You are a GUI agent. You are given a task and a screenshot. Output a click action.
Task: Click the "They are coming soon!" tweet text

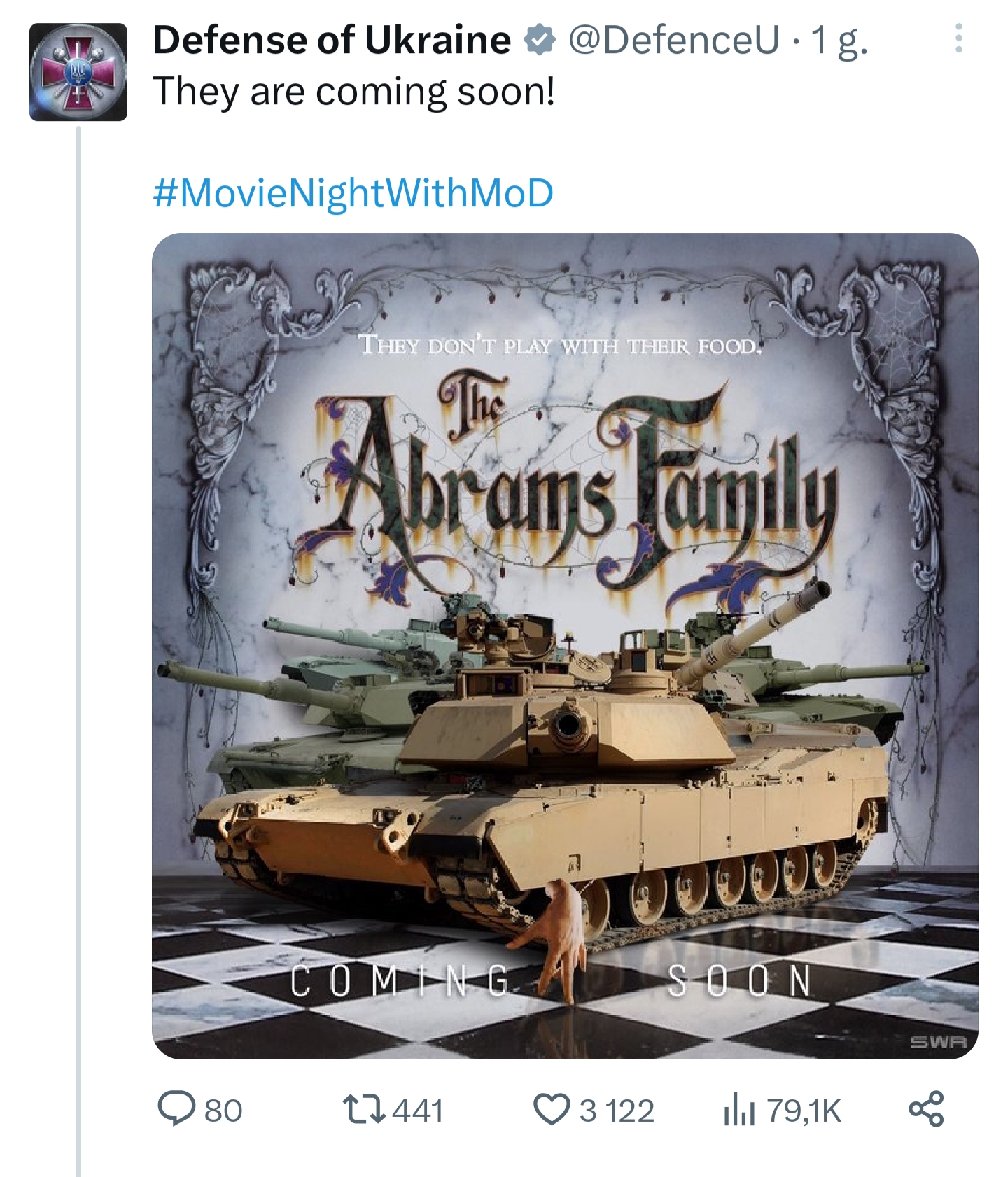click(354, 92)
